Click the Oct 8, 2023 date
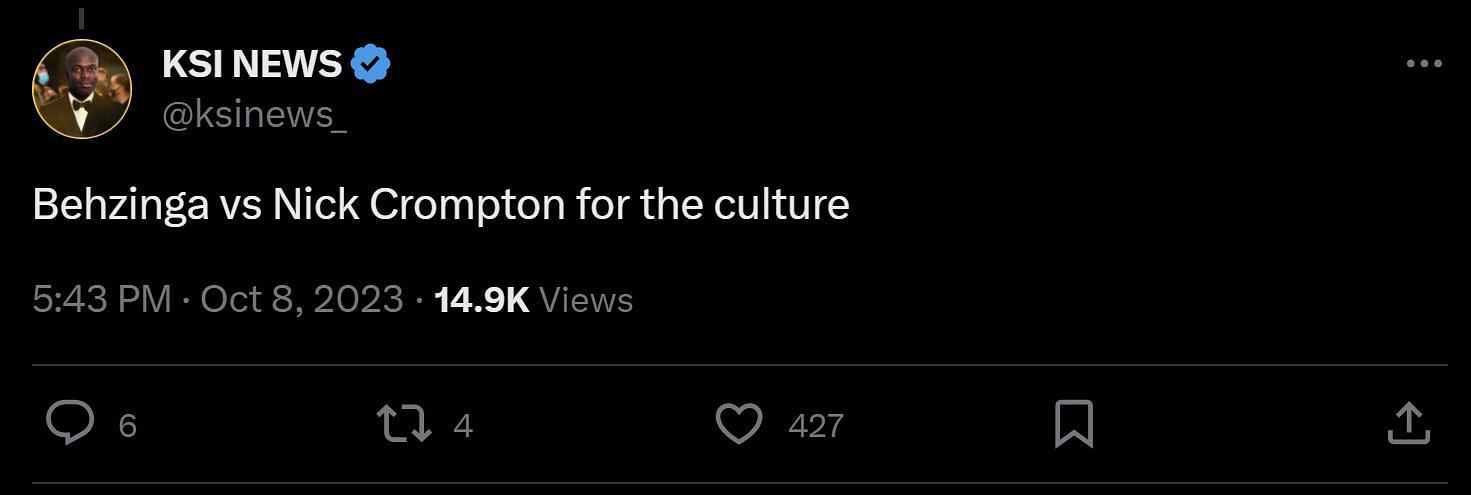 tap(302, 300)
